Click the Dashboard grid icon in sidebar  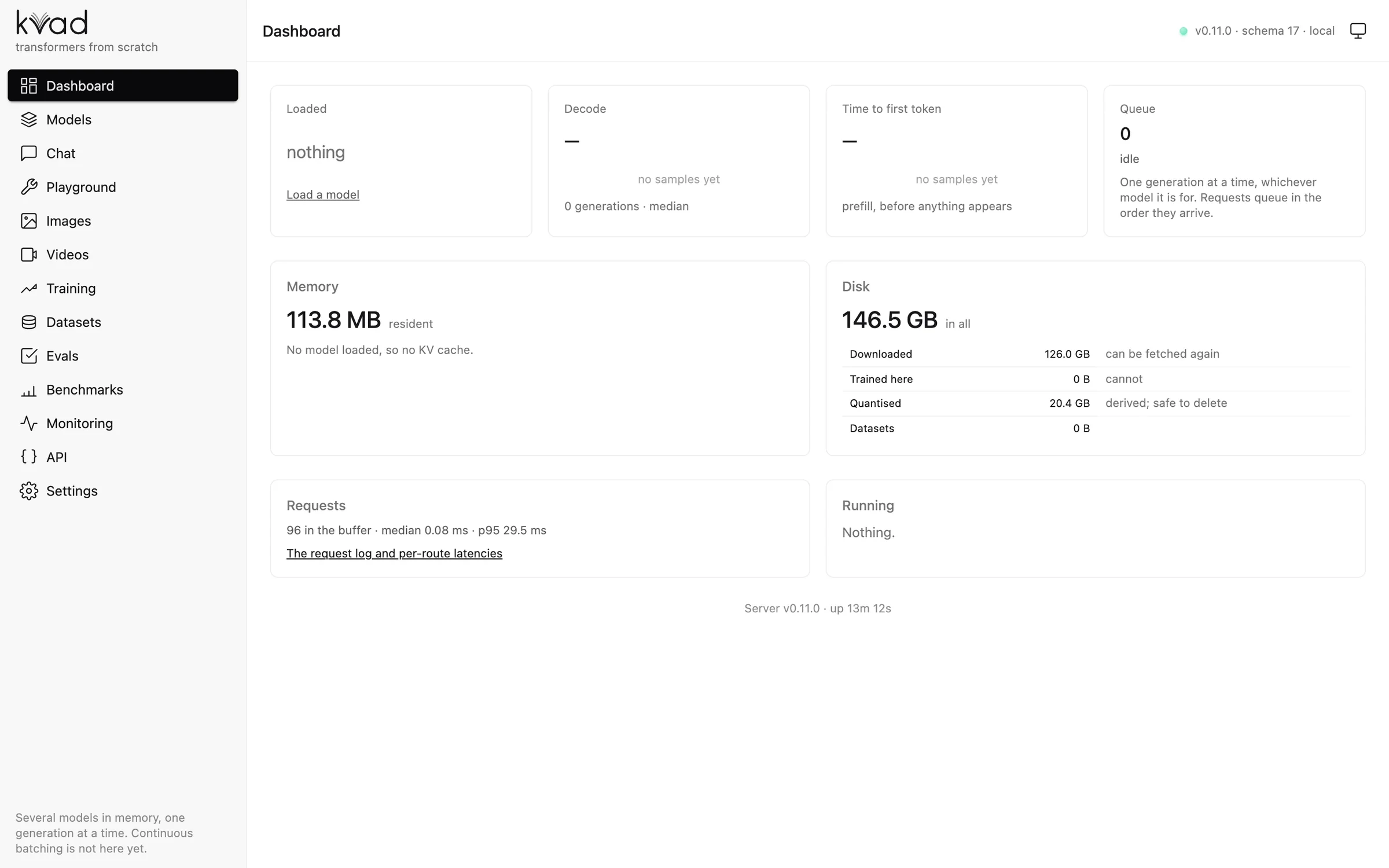pyautogui.click(x=28, y=86)
